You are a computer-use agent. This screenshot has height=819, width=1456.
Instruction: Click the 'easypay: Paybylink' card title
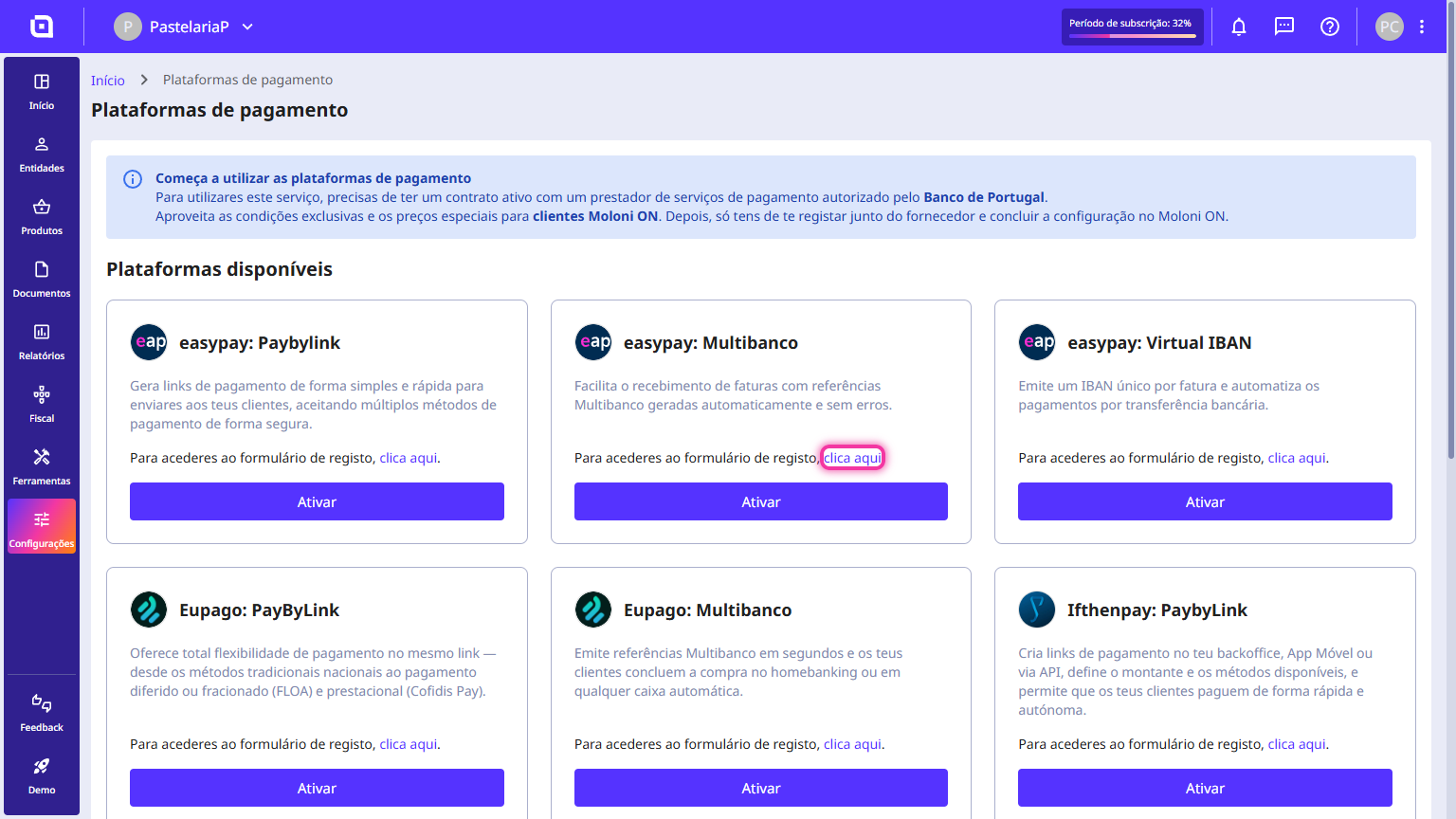(x=260, y=343)
